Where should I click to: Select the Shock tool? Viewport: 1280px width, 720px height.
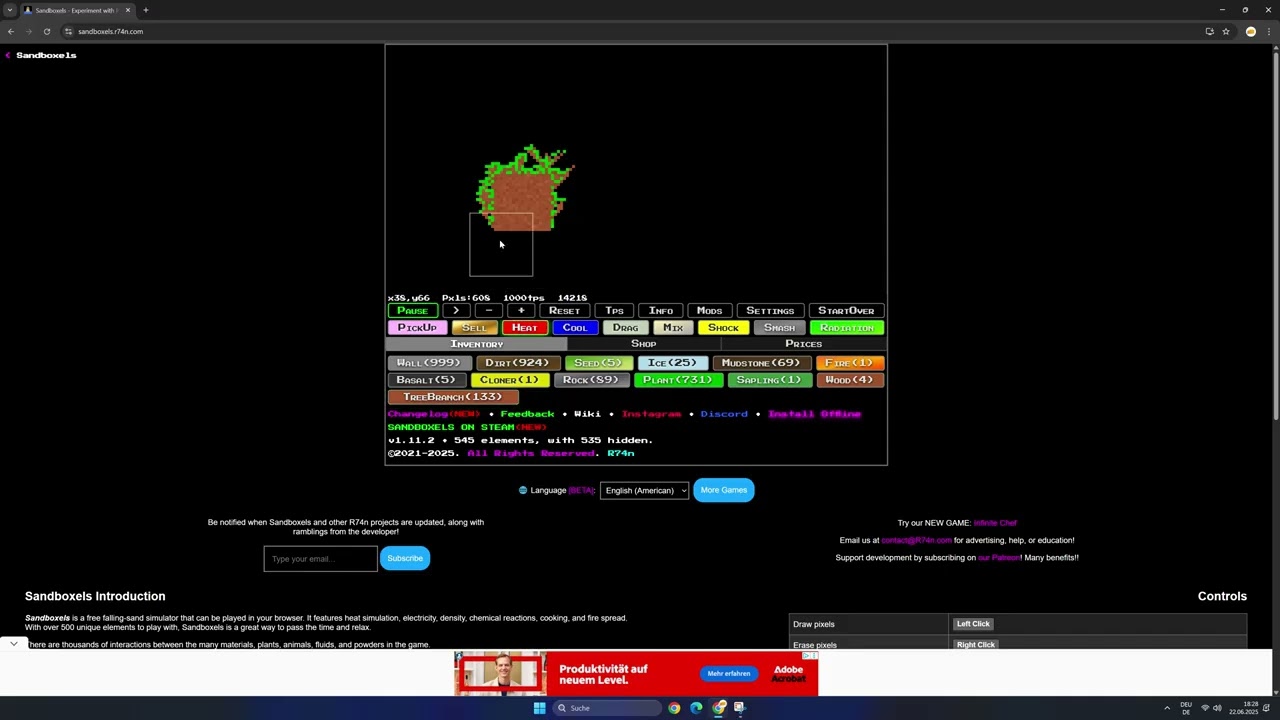pos(723,328)
